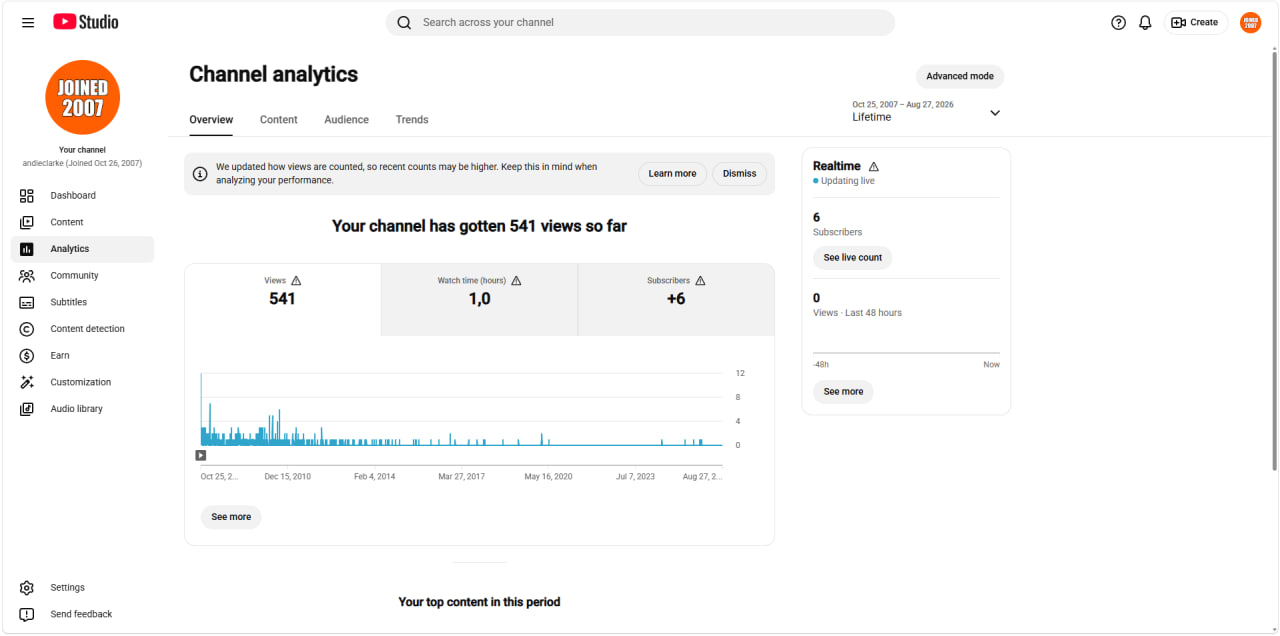This screenshot has width=1280, height=636.
Task: Open the hamburger navigation menu
Action: [28, 22]
